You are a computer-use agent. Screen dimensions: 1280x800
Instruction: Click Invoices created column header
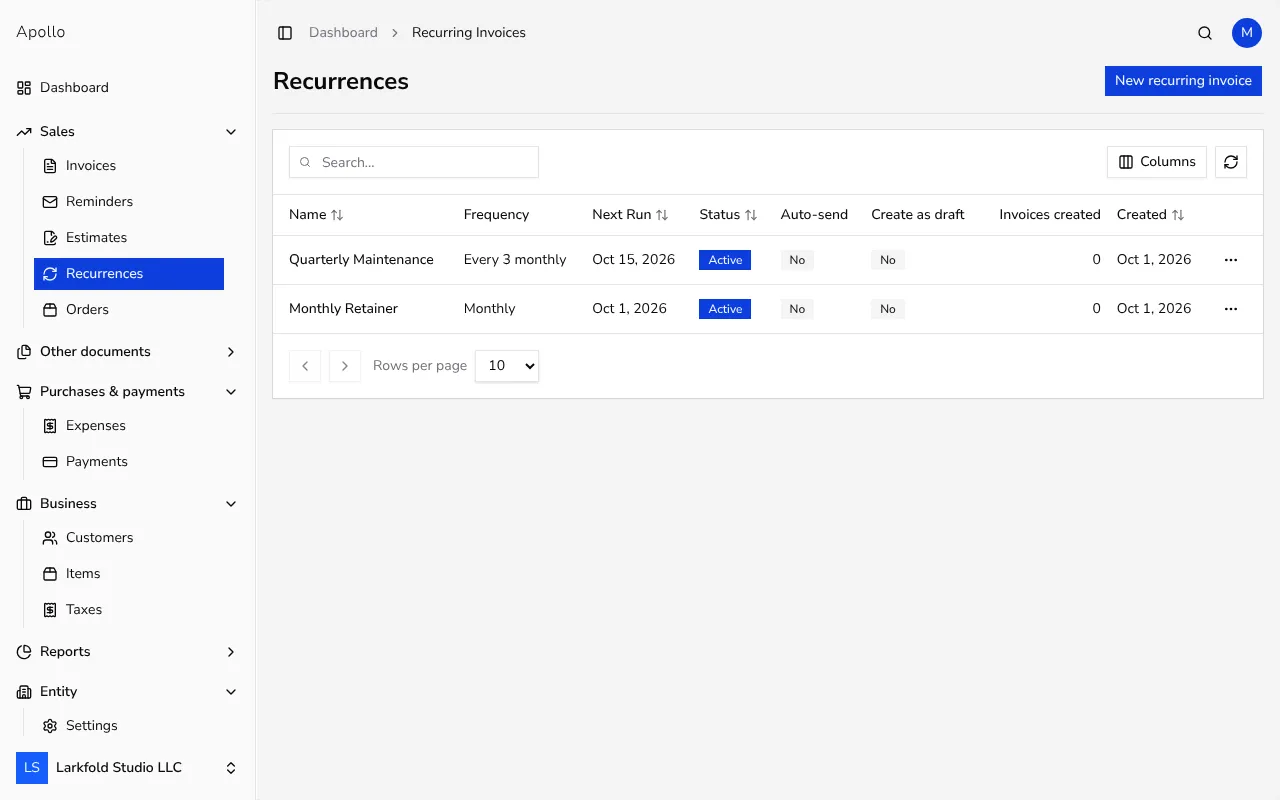click(x=1050, y=215)
